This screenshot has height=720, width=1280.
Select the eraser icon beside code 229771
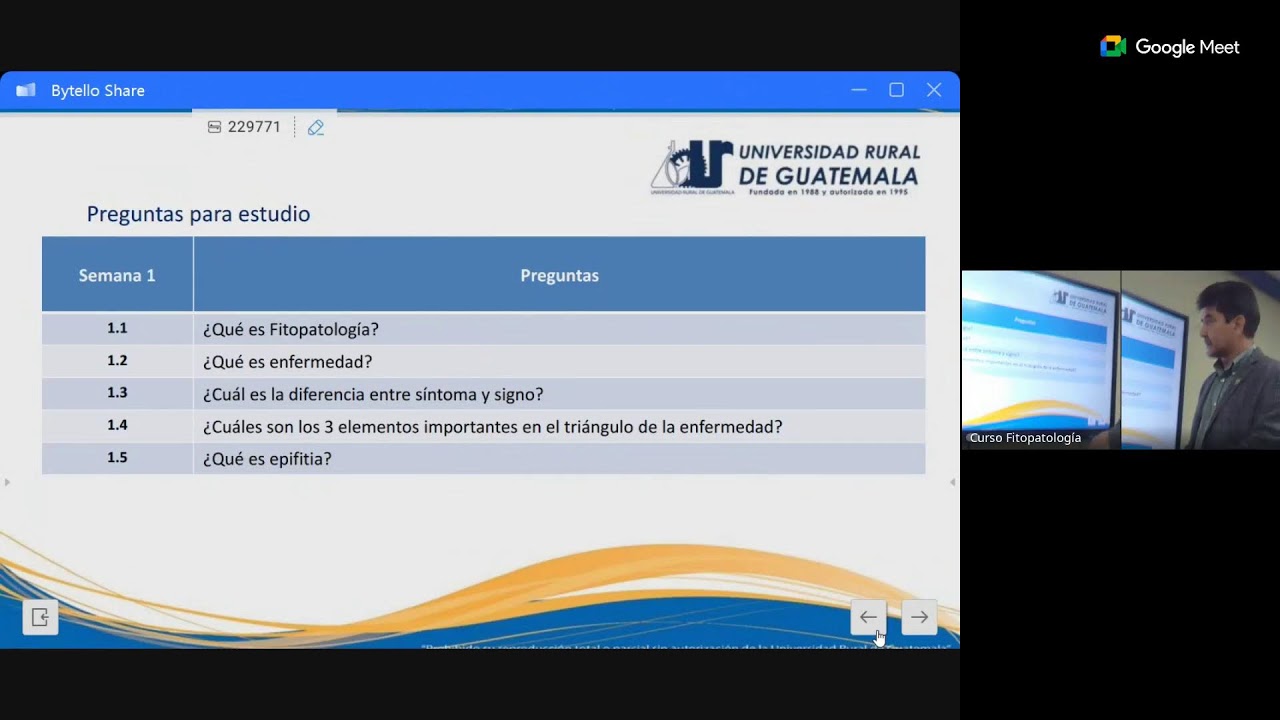316,127
